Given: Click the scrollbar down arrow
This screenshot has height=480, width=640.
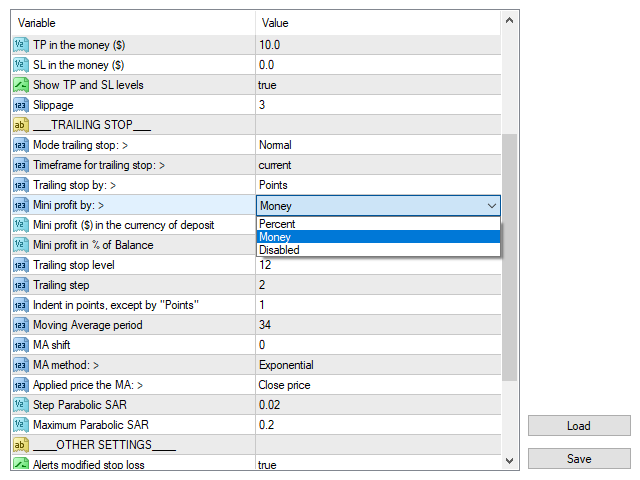Looking at the screenshot, I should 509,461.
